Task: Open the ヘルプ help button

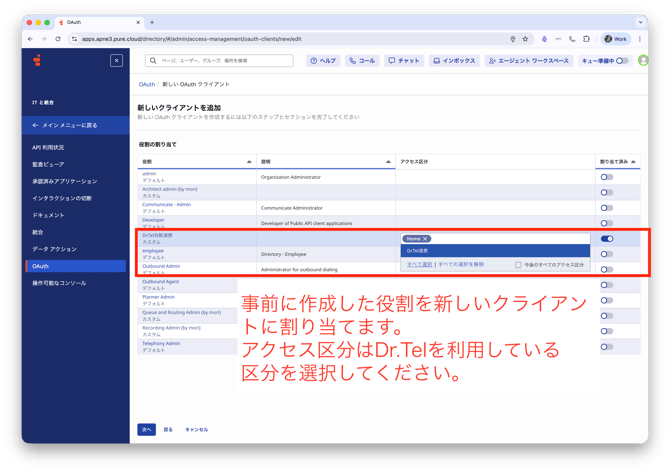Action: (x=323, y=61)
